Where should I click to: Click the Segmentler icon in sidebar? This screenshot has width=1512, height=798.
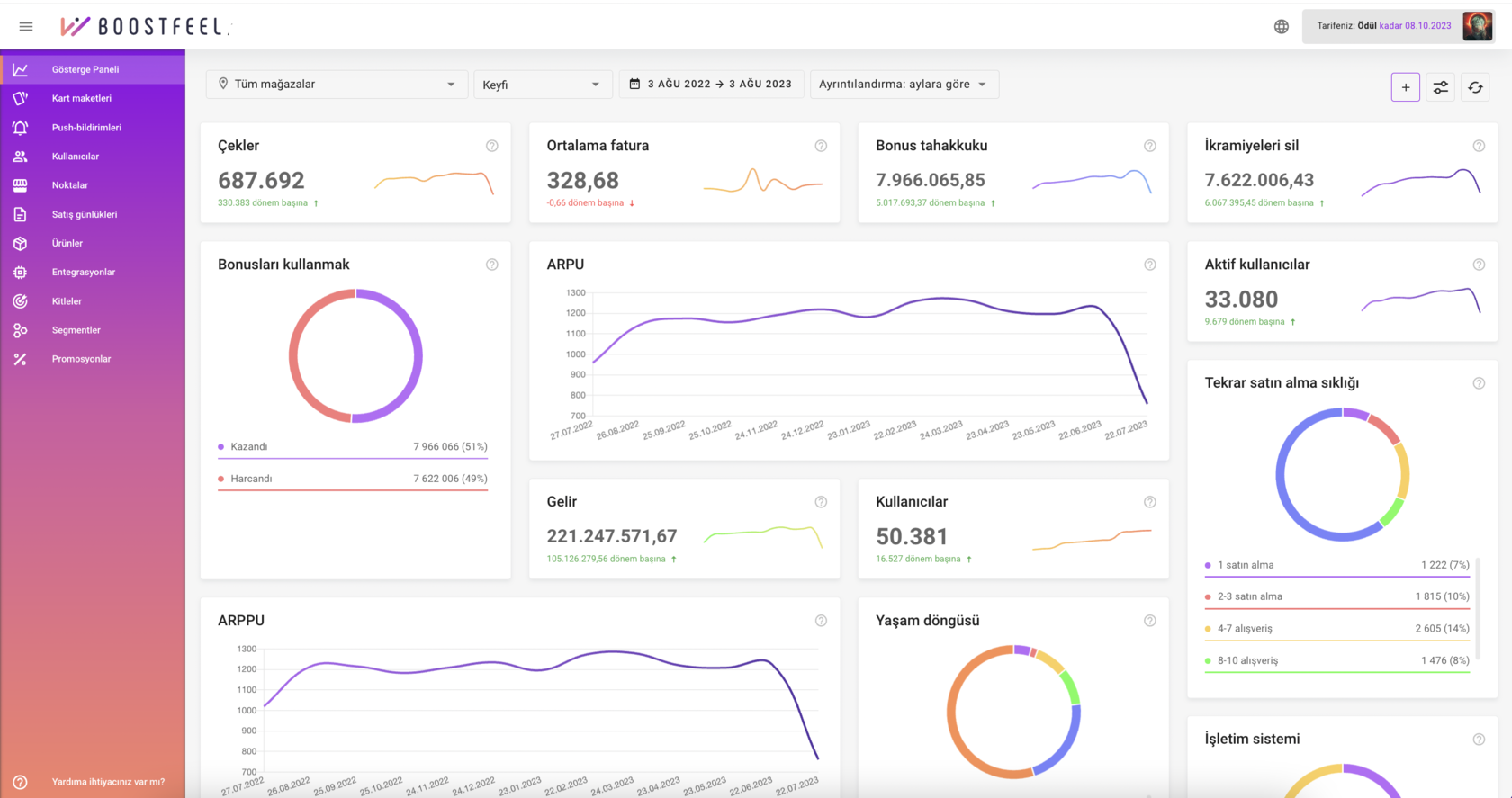(20, 330)
